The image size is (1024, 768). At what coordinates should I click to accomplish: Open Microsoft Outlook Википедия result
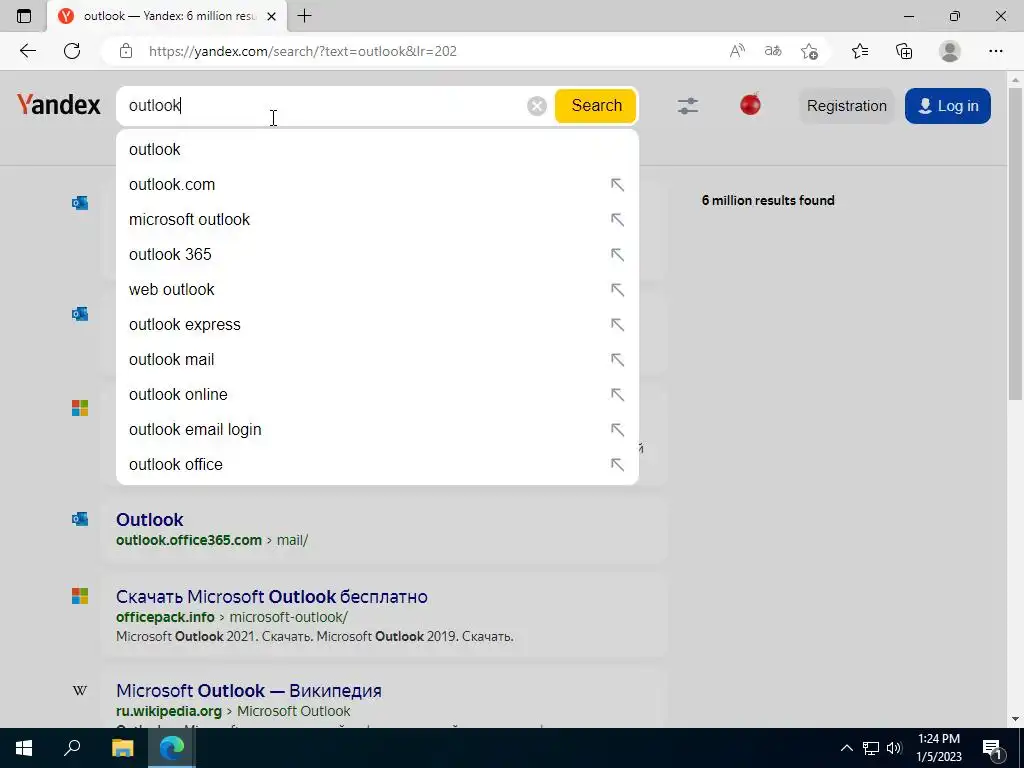point(249,691)
